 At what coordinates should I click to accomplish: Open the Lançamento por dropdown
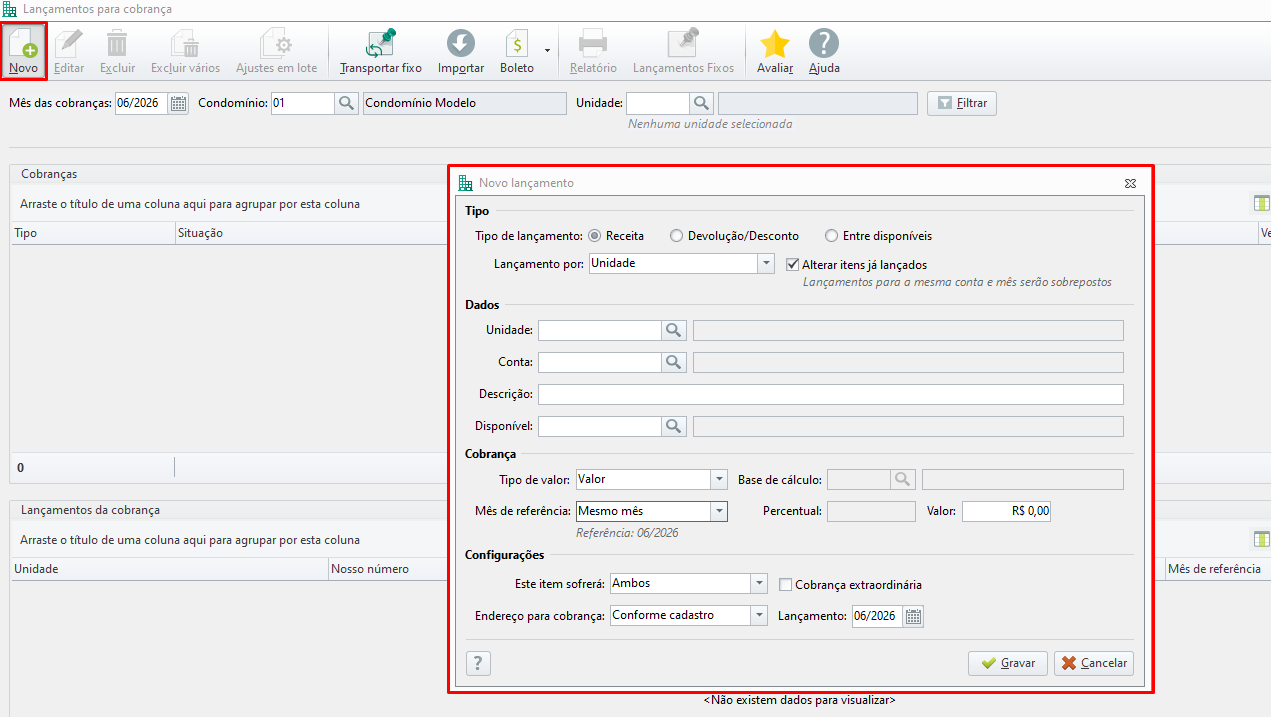pos(766,264)
